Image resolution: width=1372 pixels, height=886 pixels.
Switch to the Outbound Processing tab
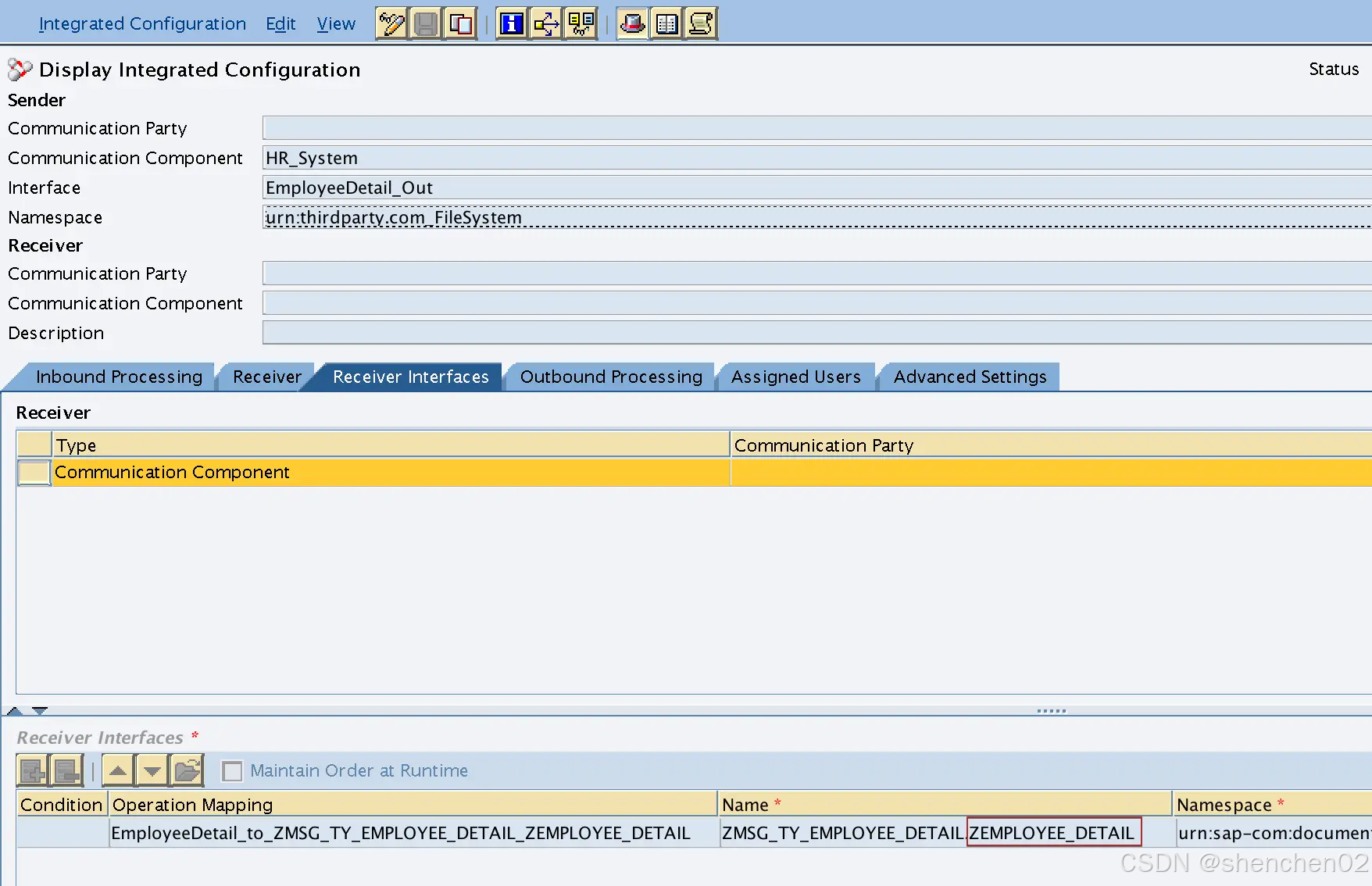pyautogui.click(x=610, y=377)
